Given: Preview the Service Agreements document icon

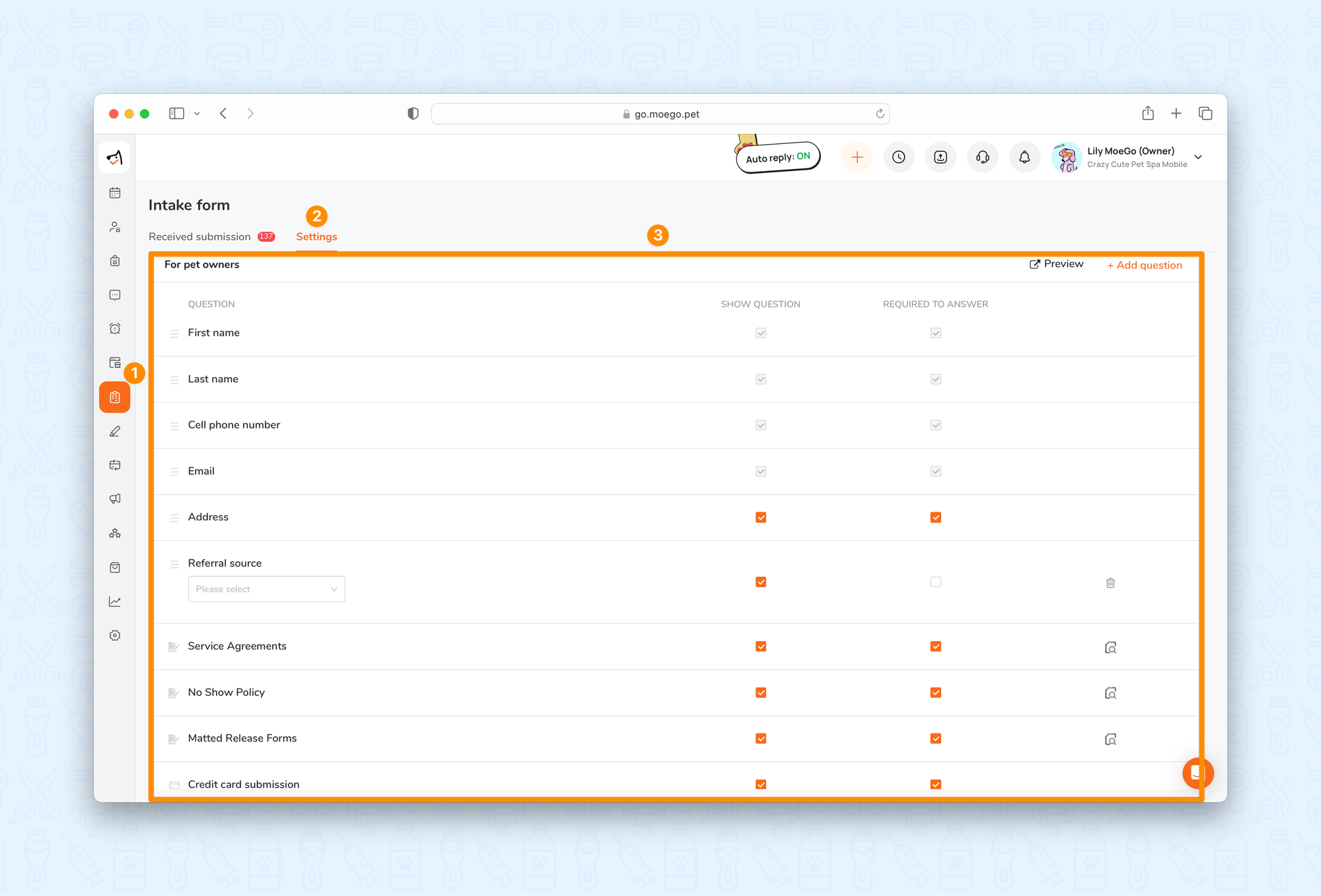Looking at the screenshot, I should [x=1110, y=647].
